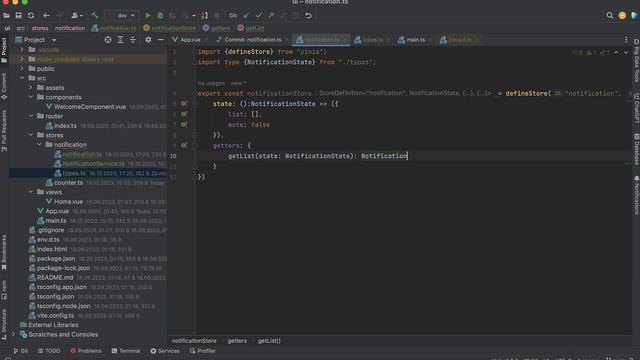640x360 pixels.
Task: Click the stores breadcrumb in the navigation bar
Action: [40, 28]
